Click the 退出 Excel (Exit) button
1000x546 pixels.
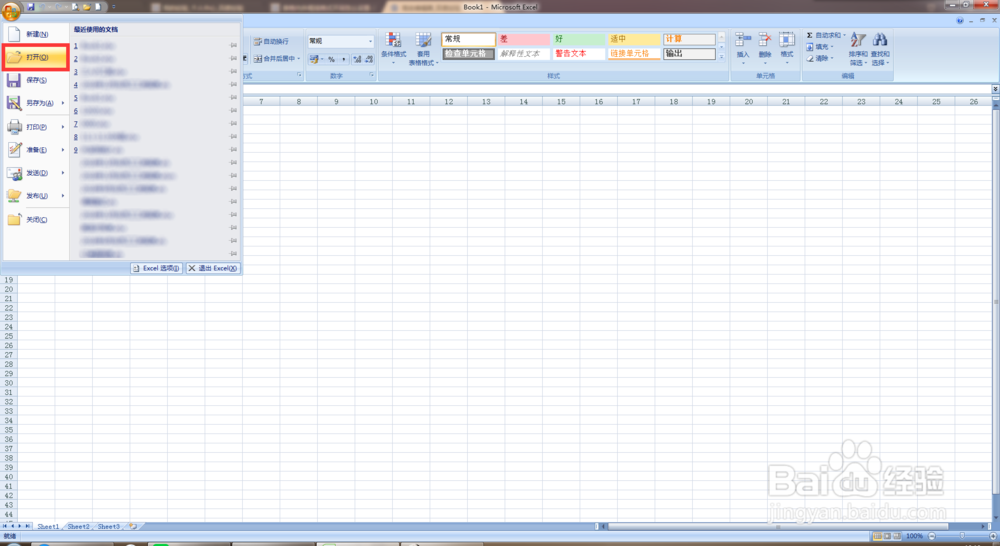pyautogui.click(x=213, y=269)
